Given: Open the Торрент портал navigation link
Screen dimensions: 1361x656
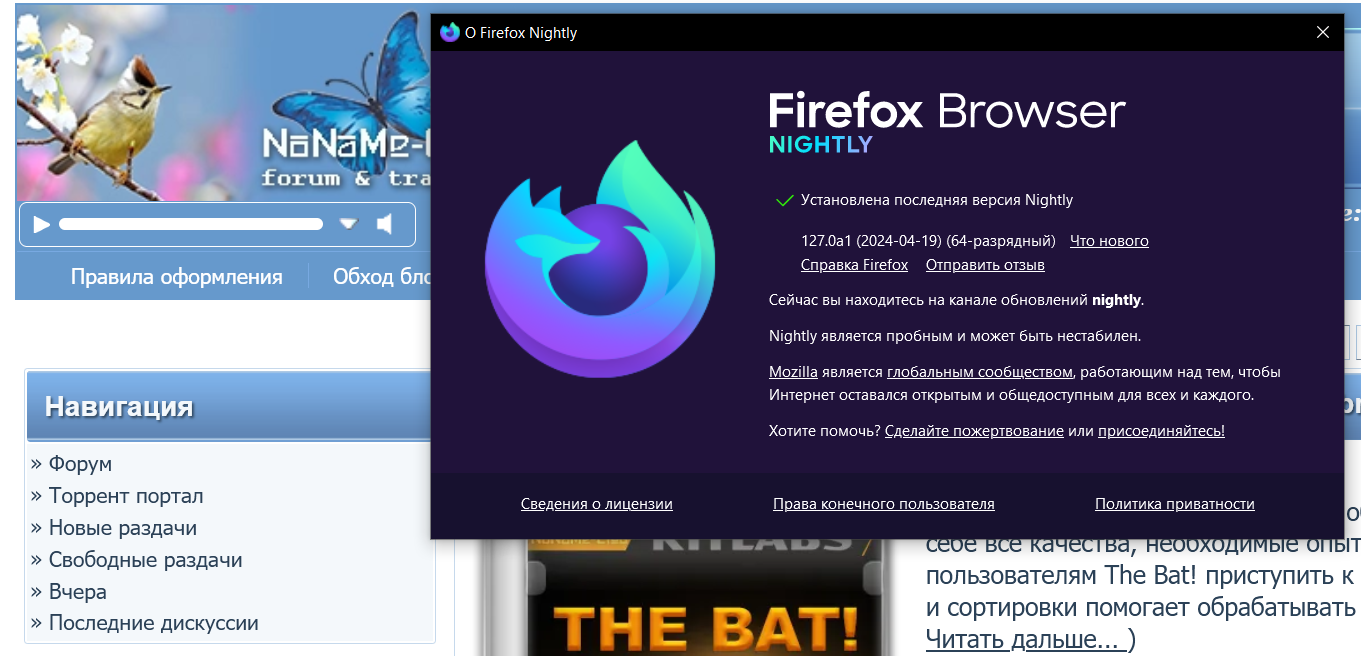Looking at the screenshot, I should click(126, 496).
